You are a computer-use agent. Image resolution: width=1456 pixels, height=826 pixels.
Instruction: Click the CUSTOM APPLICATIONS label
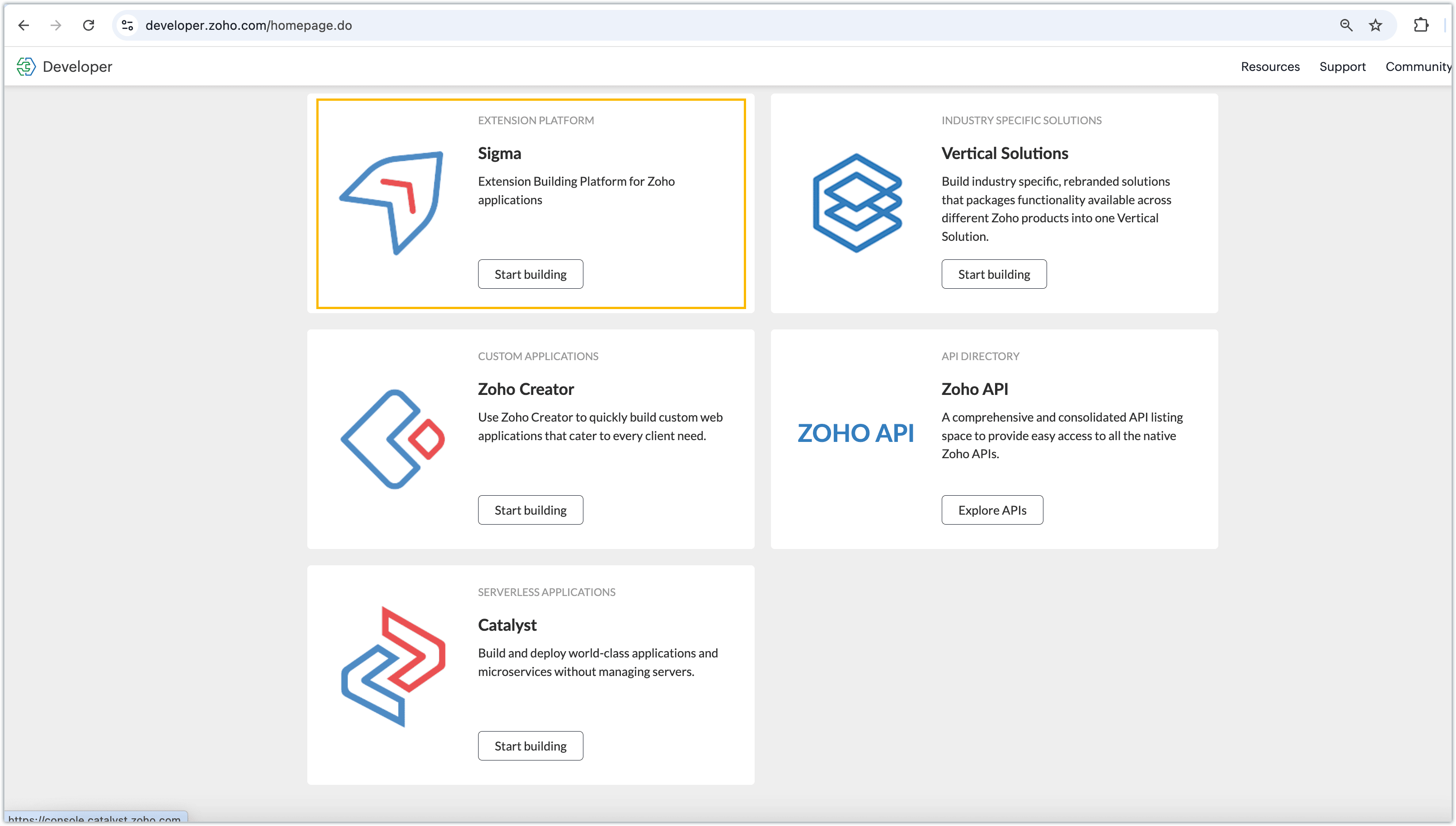538,356
